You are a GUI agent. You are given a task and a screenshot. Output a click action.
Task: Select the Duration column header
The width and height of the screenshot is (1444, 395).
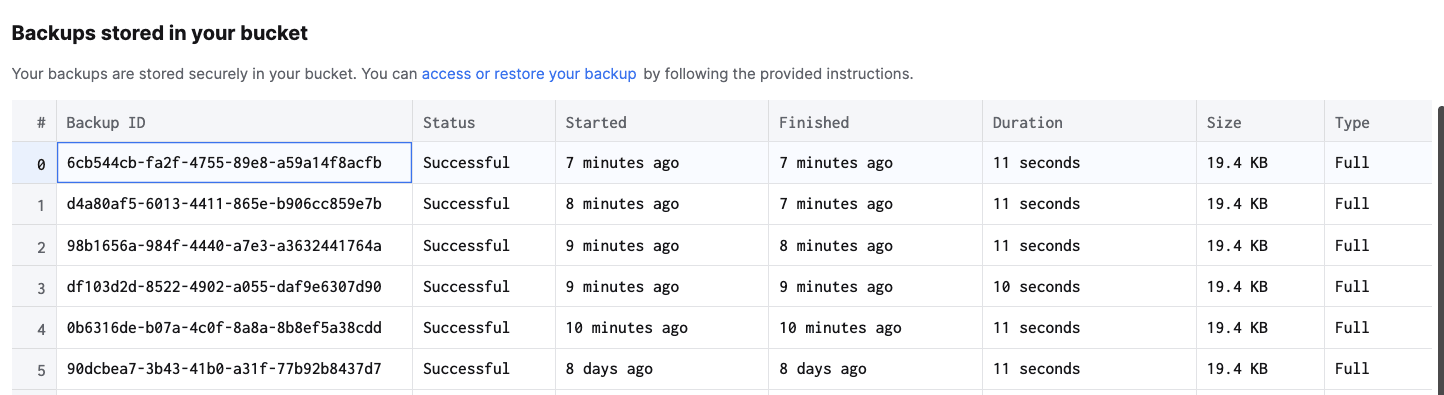click(x=1089, y=122)
